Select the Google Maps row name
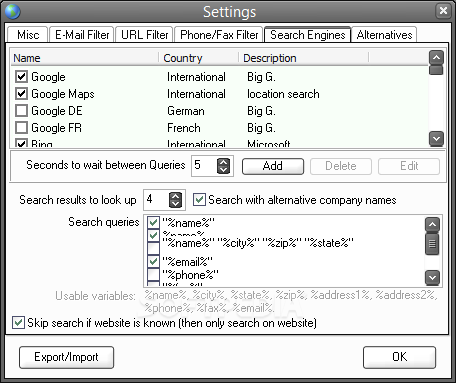Screen dimensions: 456x383 pyautogui.click(x=63, y=94)
